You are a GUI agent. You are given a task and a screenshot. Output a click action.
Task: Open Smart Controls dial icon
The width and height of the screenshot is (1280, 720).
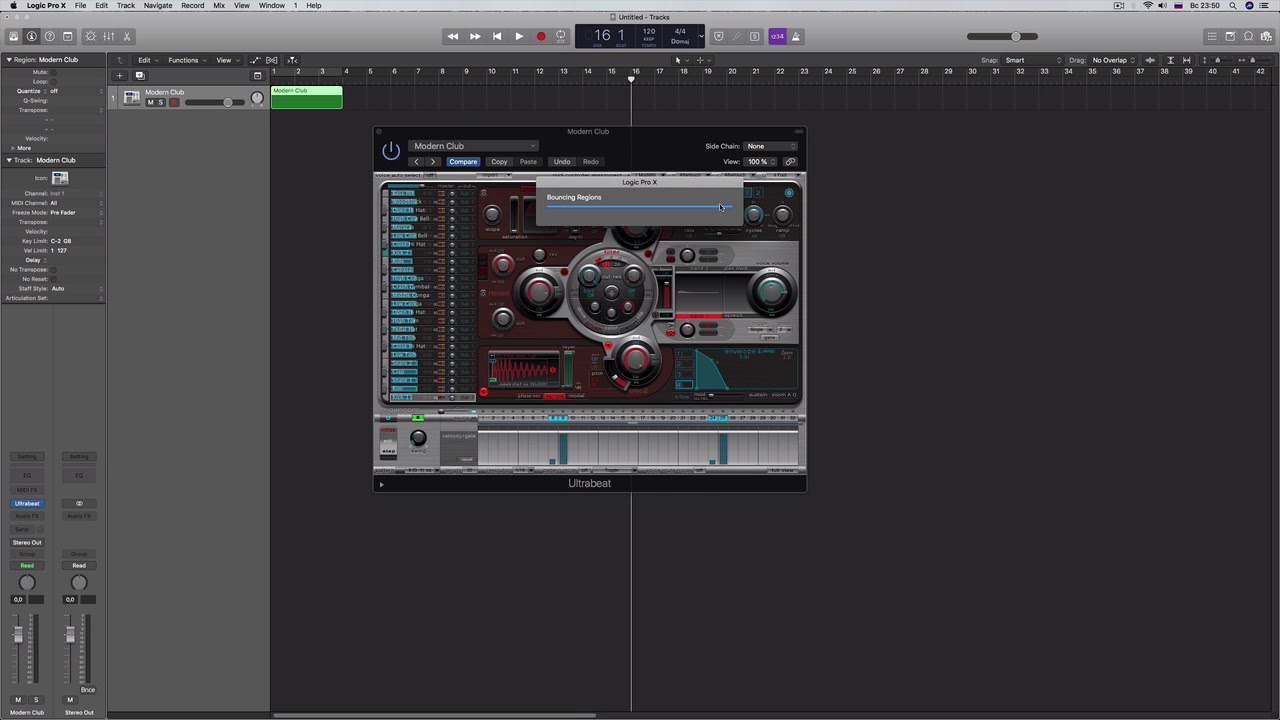90,37
